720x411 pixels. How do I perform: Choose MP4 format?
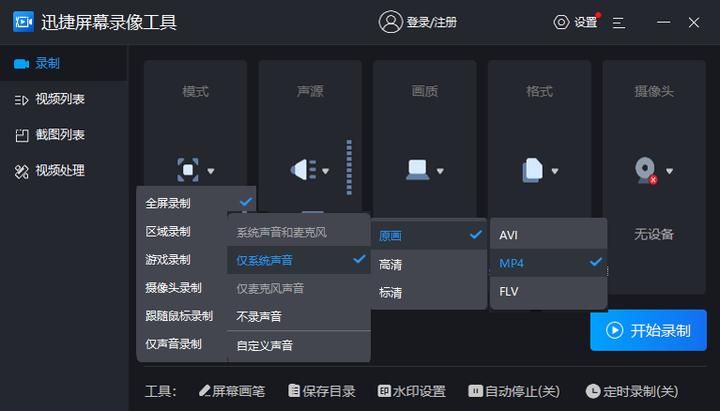point(549,263)
